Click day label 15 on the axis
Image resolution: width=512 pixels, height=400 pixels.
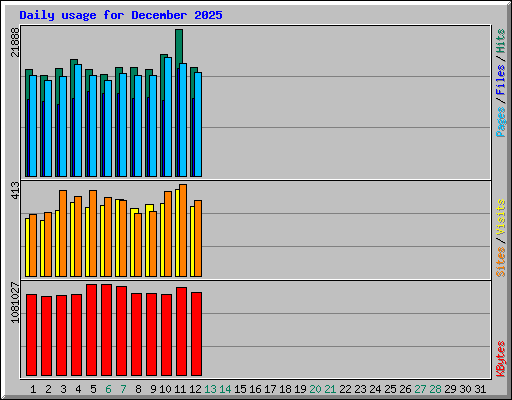coord(240,389)
